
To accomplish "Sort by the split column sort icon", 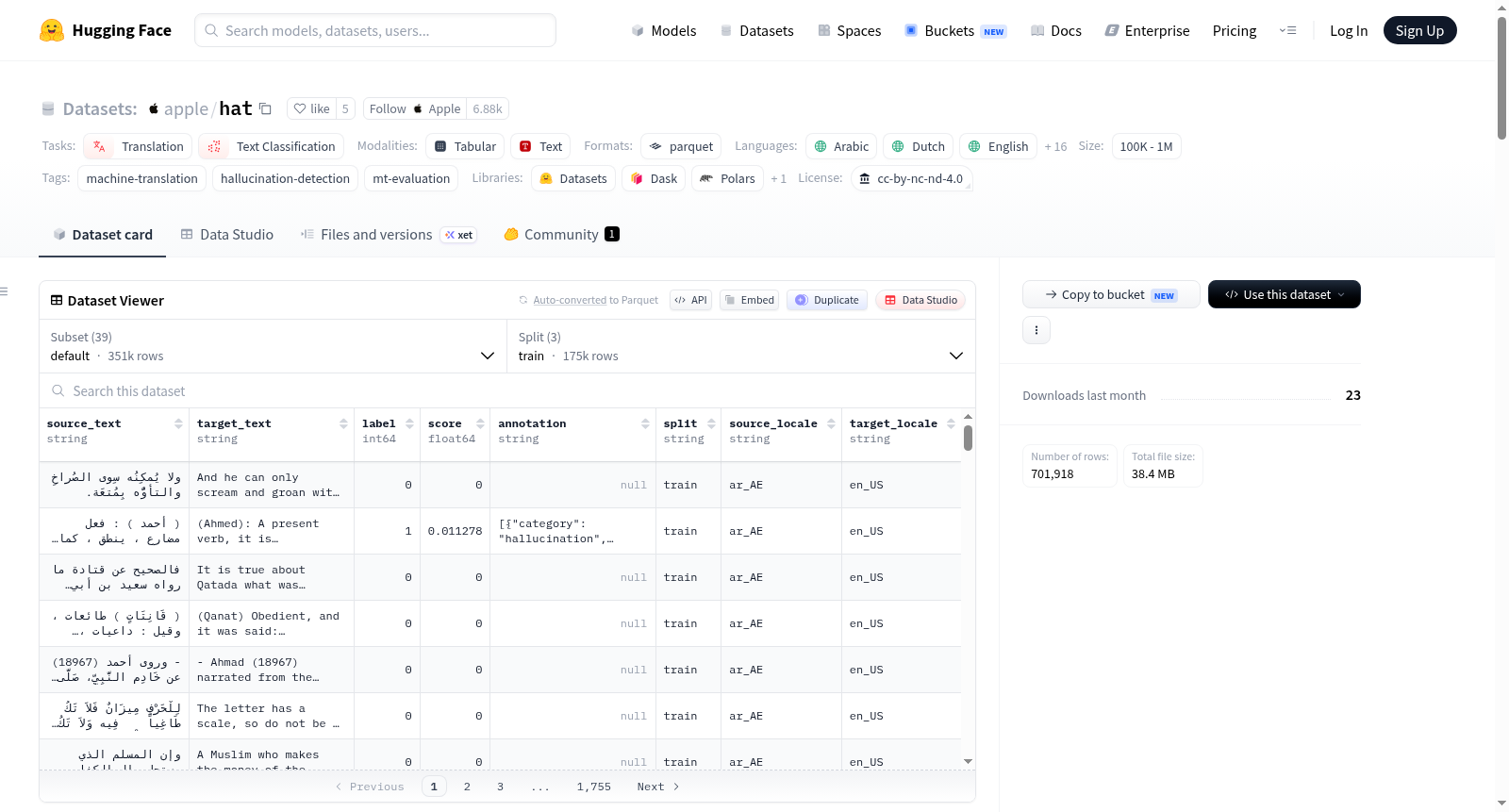I will [x=711, y=423].
